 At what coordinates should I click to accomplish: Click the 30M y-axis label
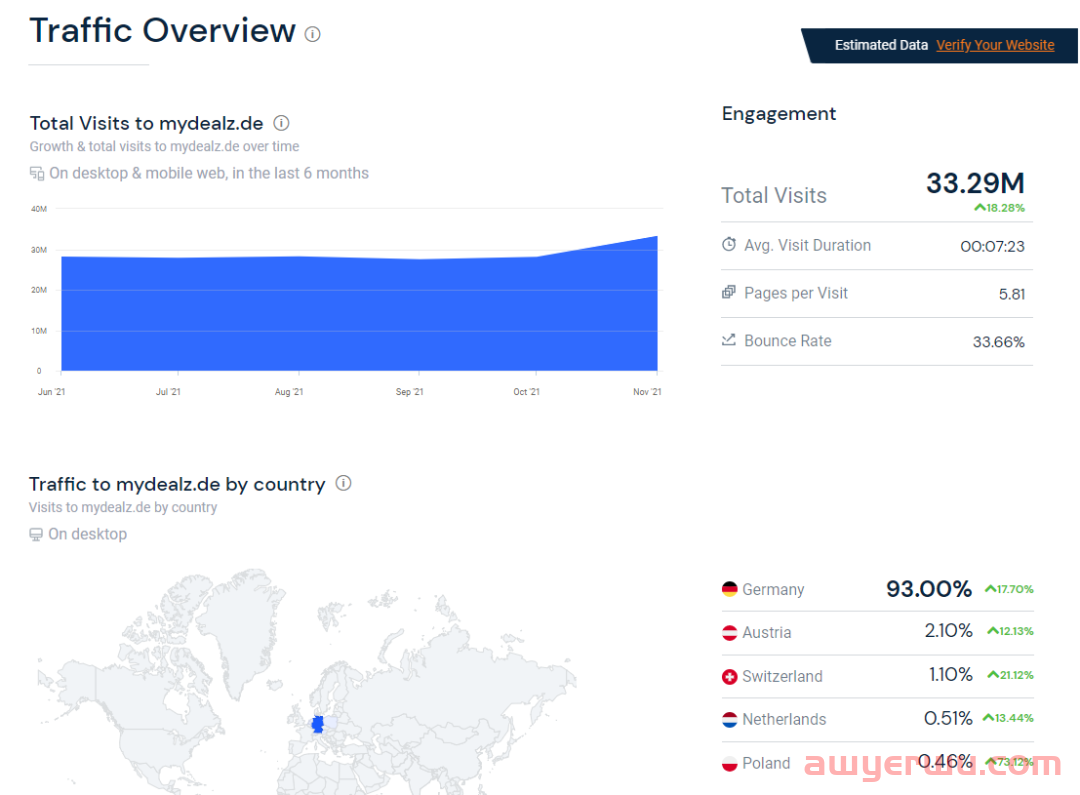click(x=39, y=250)
